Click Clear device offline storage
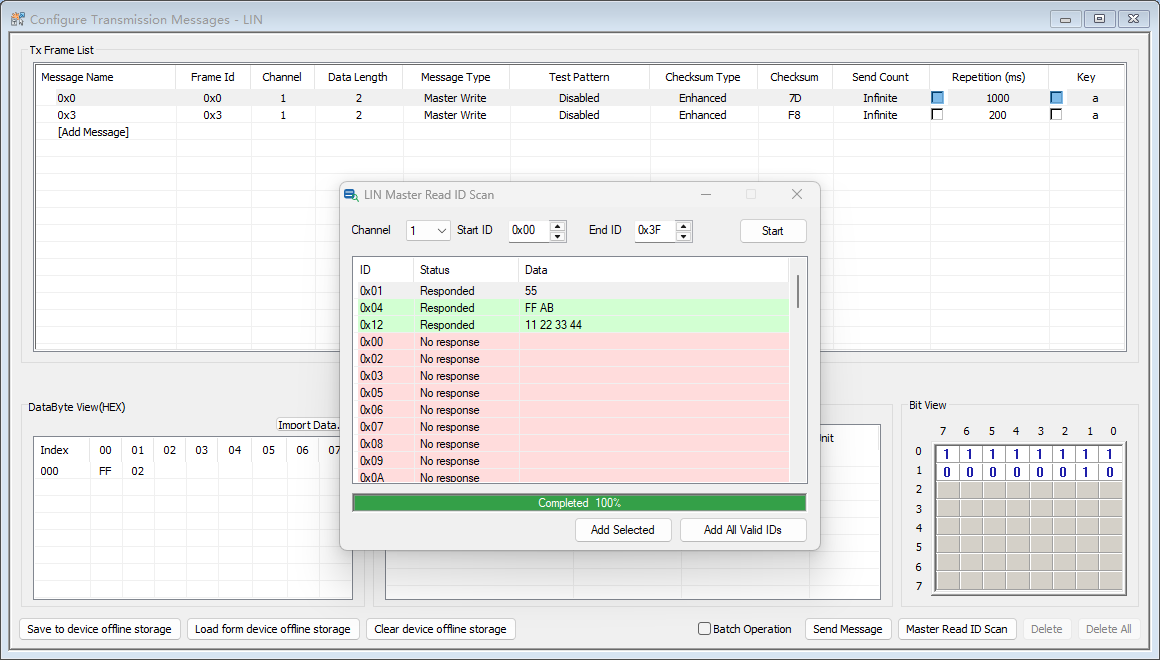 440,629
